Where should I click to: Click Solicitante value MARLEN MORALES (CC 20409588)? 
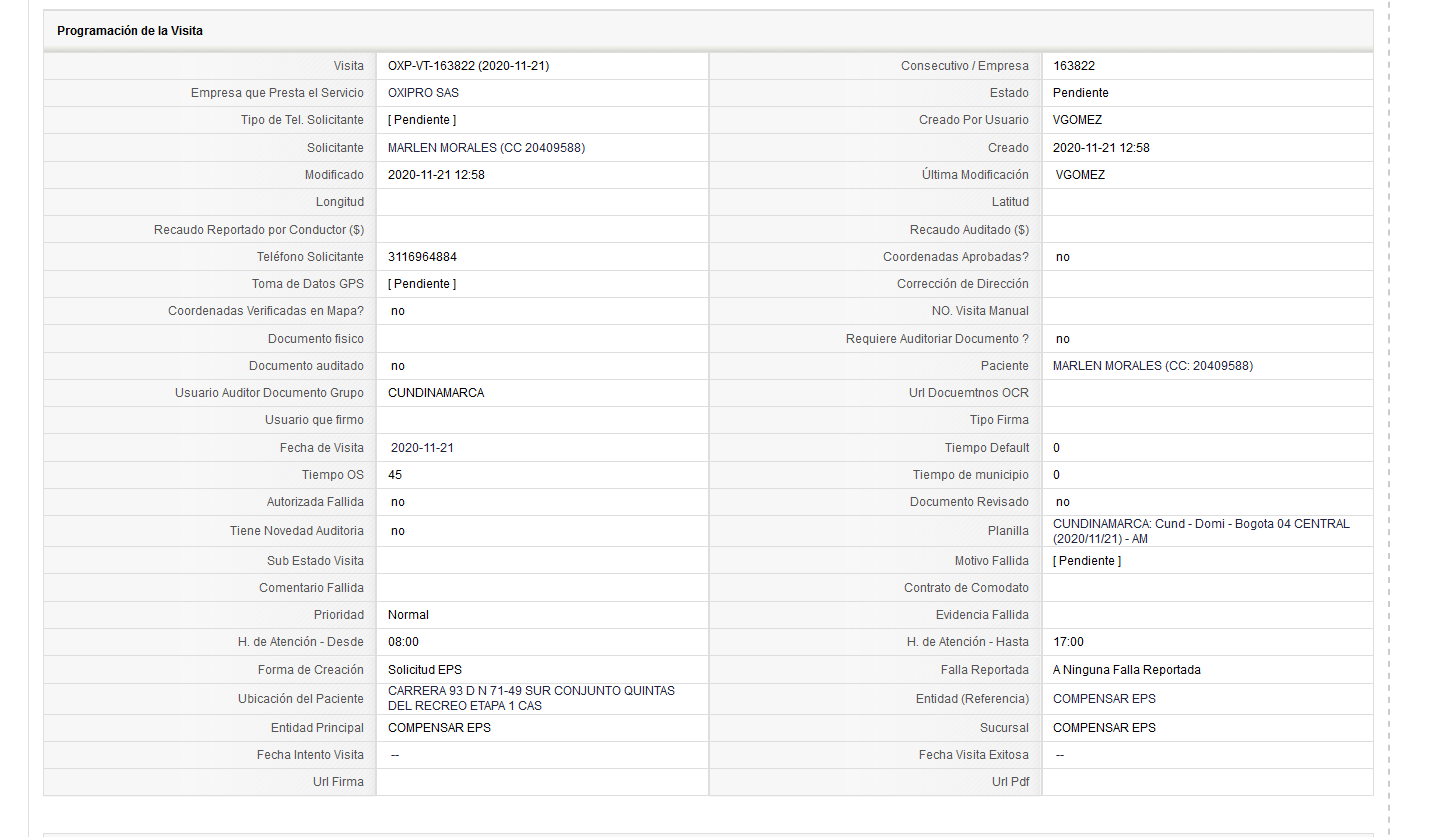coord(486,148)
